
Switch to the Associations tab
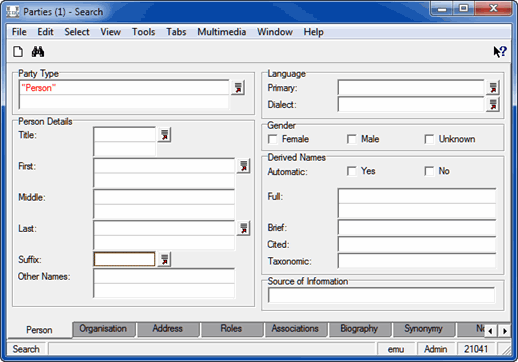[x=295, y=329]
